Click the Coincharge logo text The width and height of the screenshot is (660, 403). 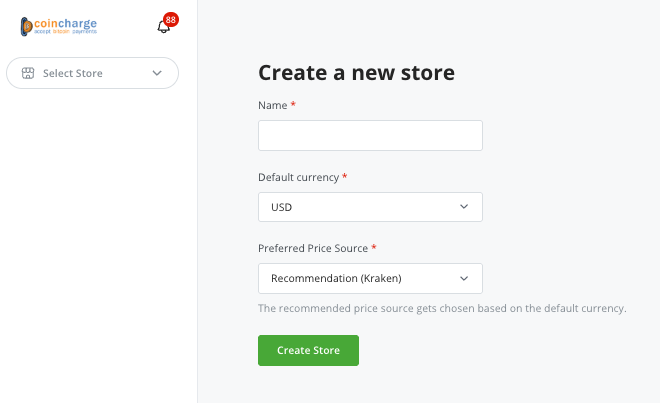pyautogui.click(x=65, y=23)
